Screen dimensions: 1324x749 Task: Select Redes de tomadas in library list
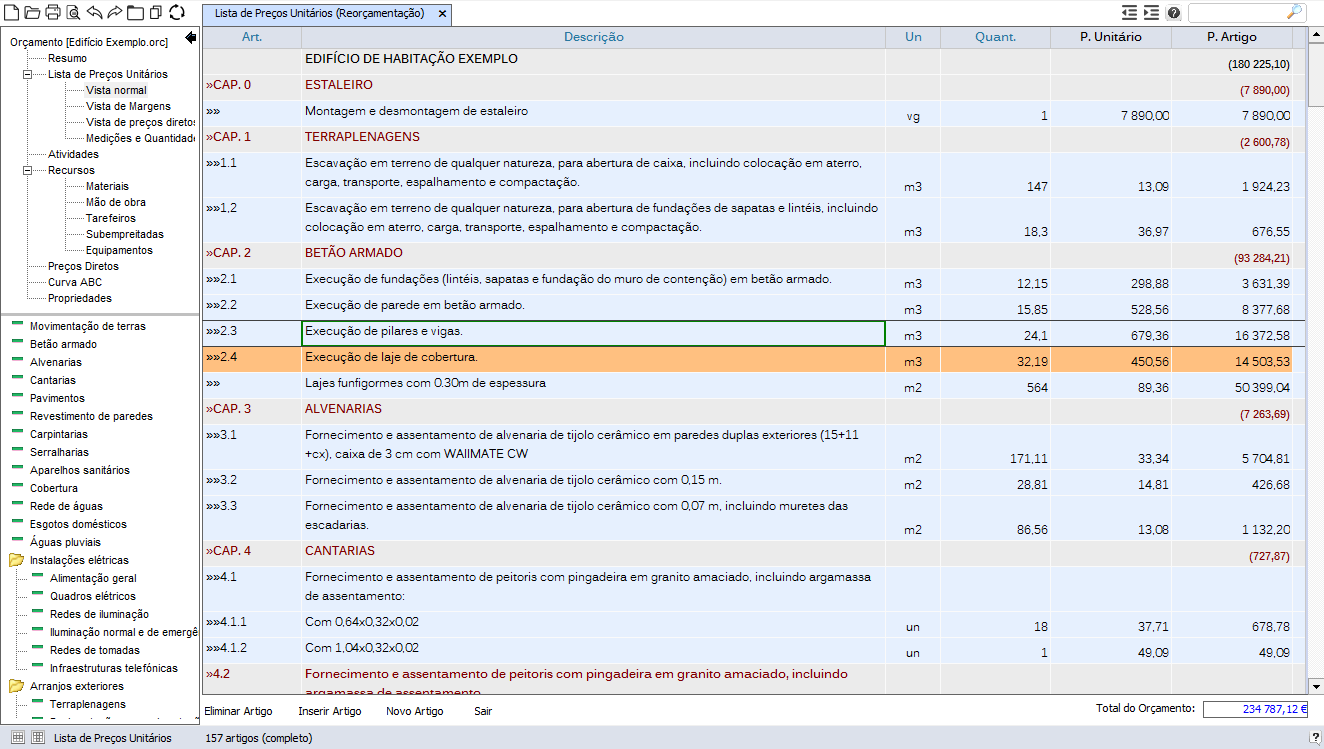coord(95,650)
